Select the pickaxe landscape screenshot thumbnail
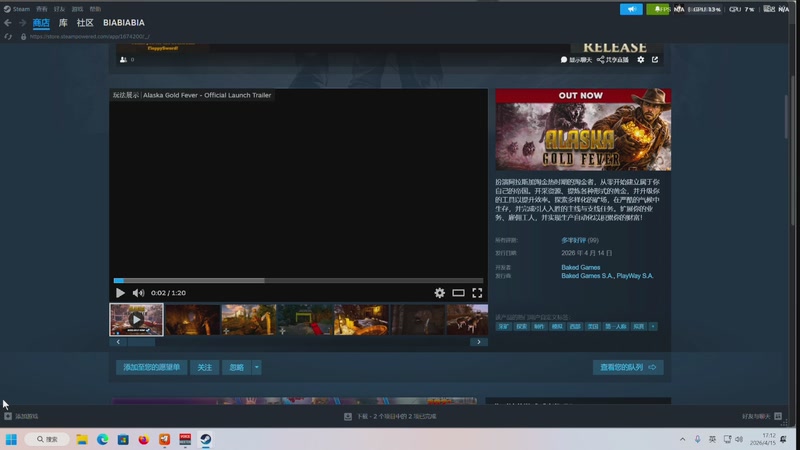Viewport: 800px width, 450px height. [248, 320]
